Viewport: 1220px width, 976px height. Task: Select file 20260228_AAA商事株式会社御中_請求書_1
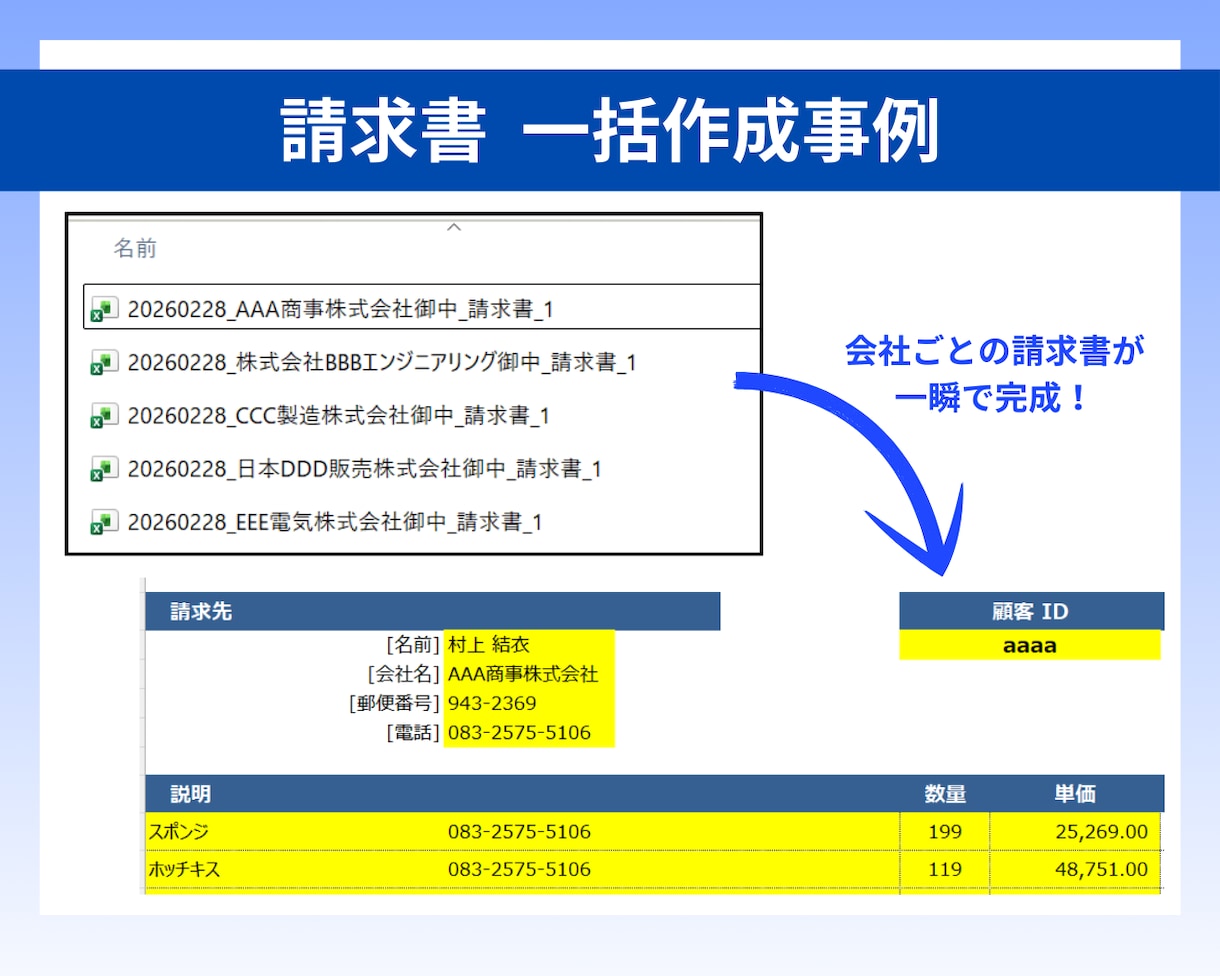341,309
